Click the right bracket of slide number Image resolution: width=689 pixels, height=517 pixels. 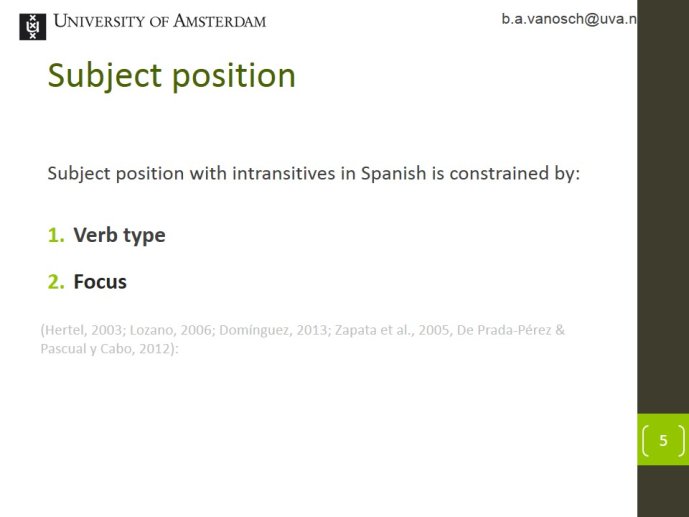[x=681, y=441]
